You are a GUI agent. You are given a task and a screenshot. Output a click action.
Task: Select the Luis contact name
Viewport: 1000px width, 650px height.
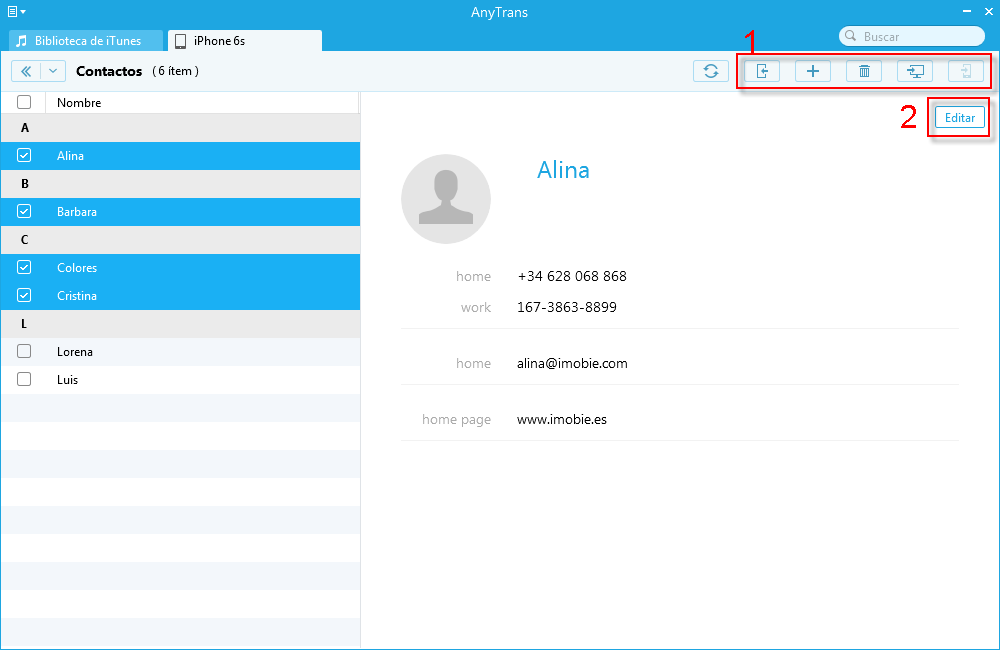click(67, 380)
